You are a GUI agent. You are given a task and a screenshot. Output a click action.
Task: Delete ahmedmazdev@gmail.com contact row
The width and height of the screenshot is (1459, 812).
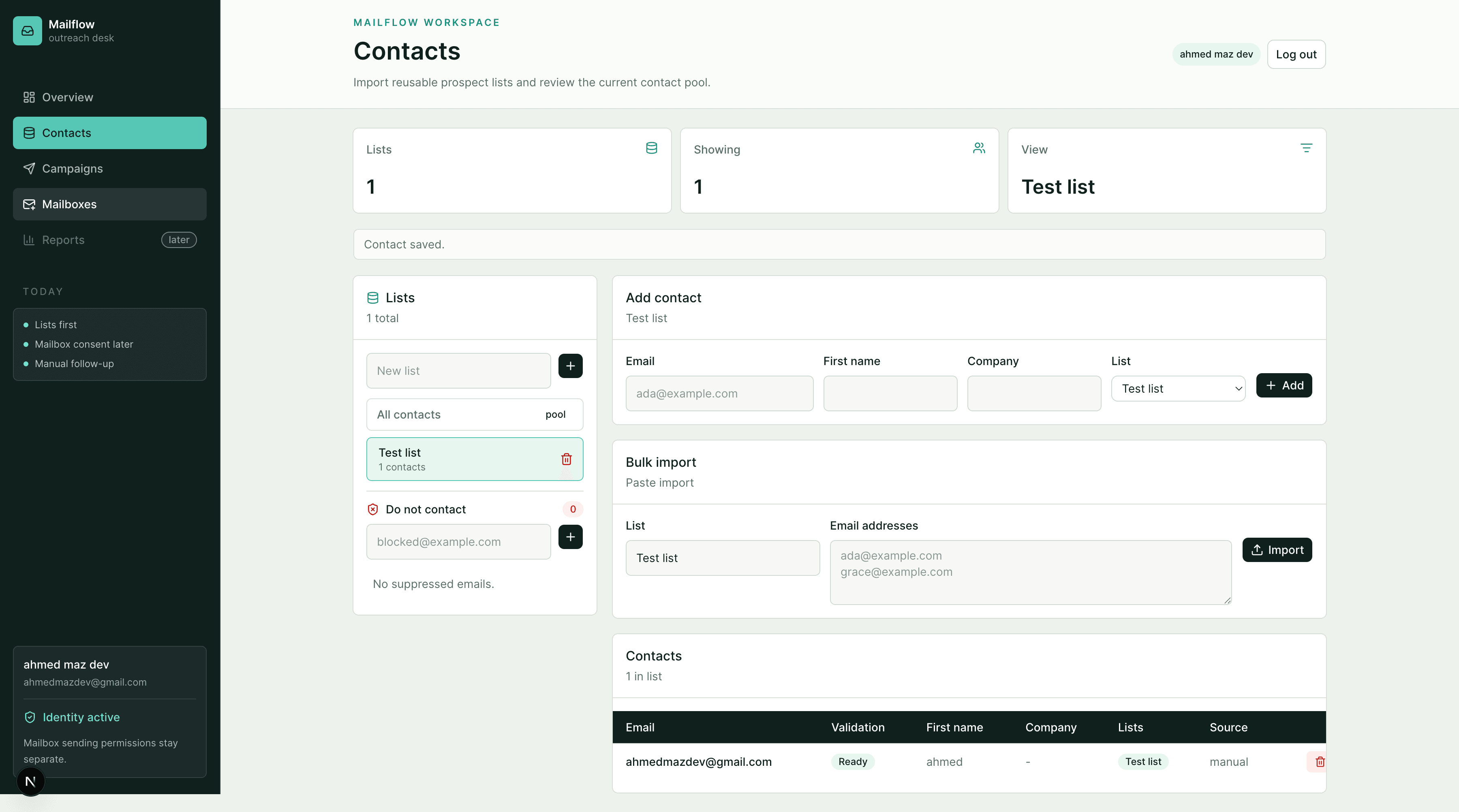pos(1320,762)
